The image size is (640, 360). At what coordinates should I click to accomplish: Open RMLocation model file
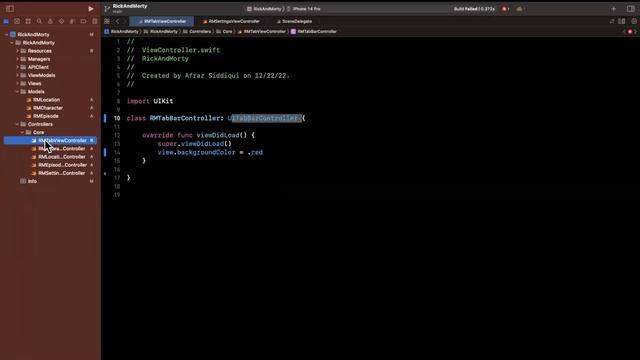click(x=46, y=100)
